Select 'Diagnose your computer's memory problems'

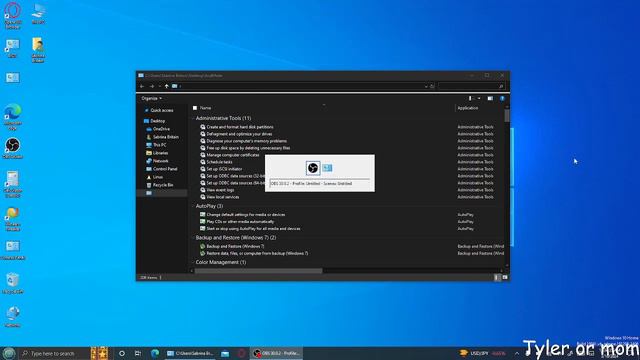pos(247,141)
